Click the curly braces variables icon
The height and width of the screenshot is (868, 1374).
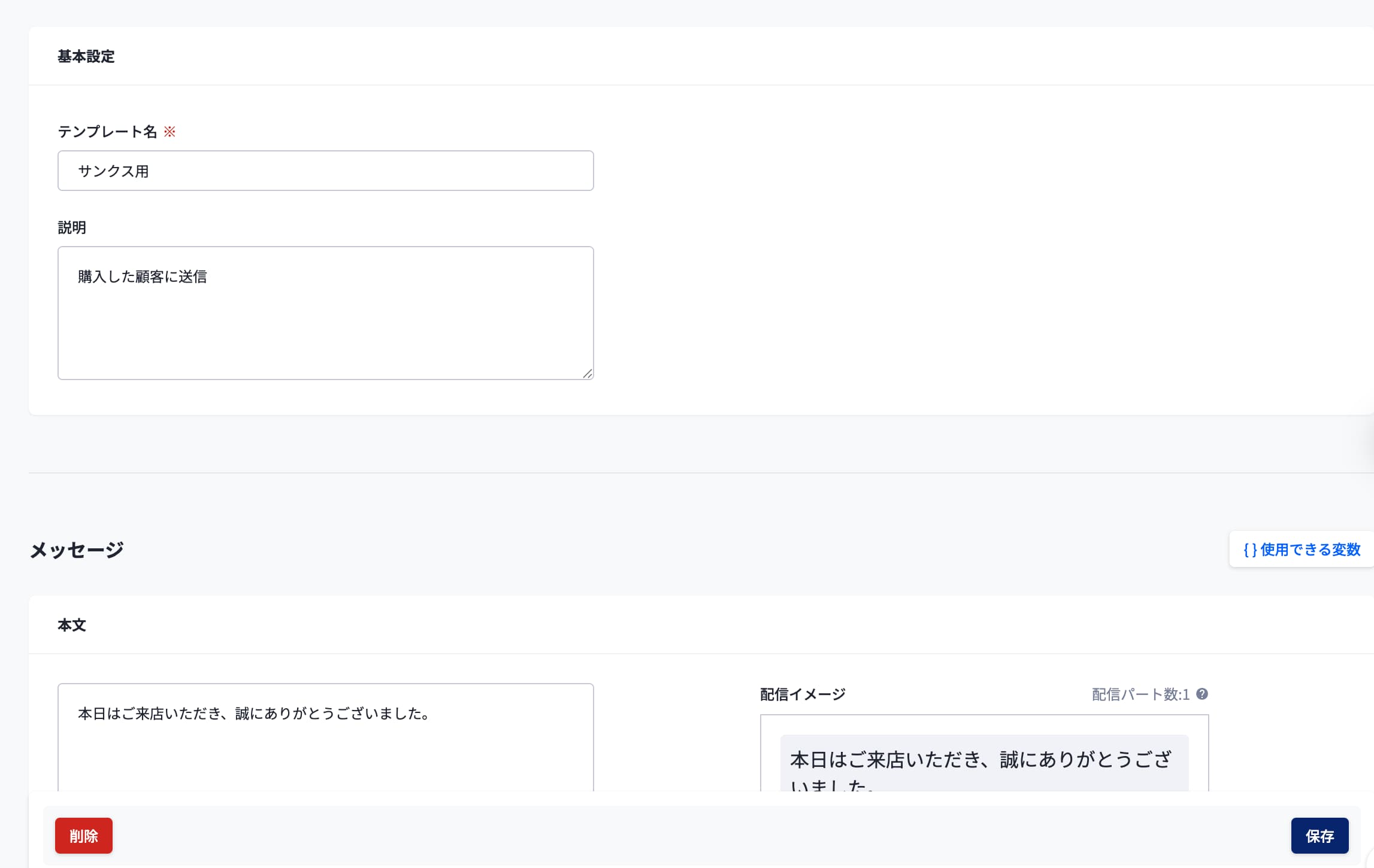(1250, 550)
